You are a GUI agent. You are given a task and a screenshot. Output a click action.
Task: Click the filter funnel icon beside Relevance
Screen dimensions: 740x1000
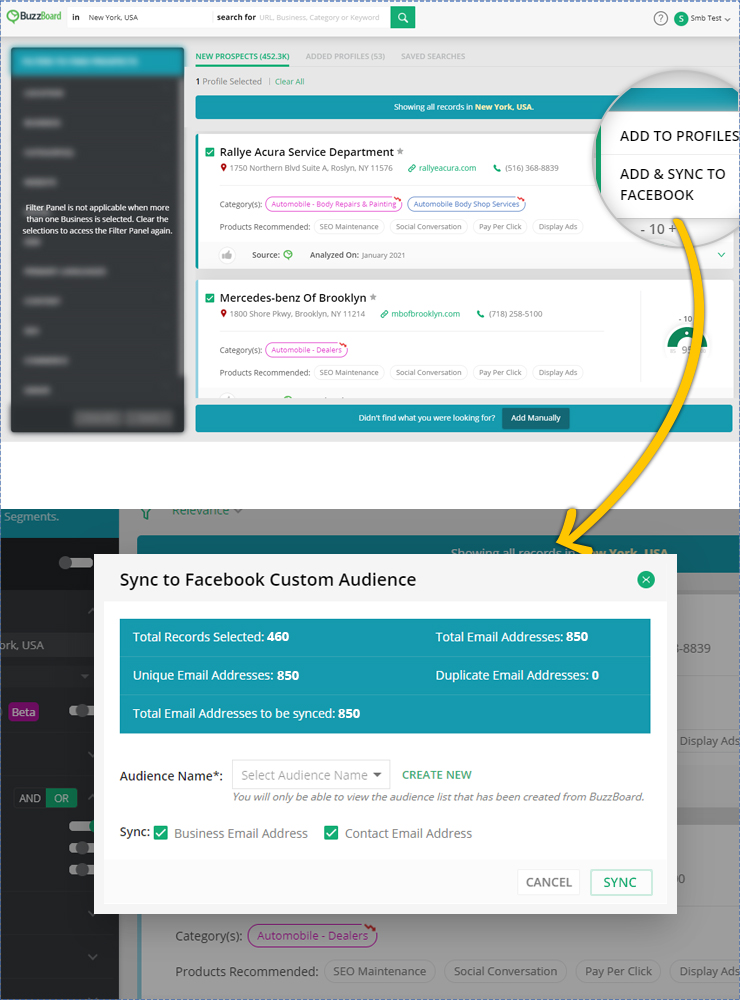(146, 512)
